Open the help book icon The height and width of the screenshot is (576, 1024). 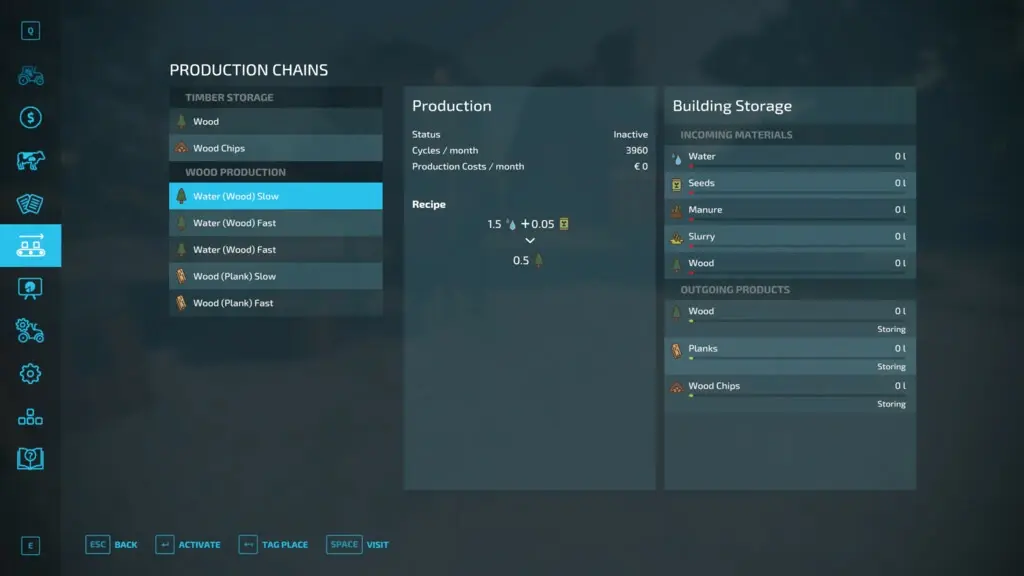click(30, 459)
